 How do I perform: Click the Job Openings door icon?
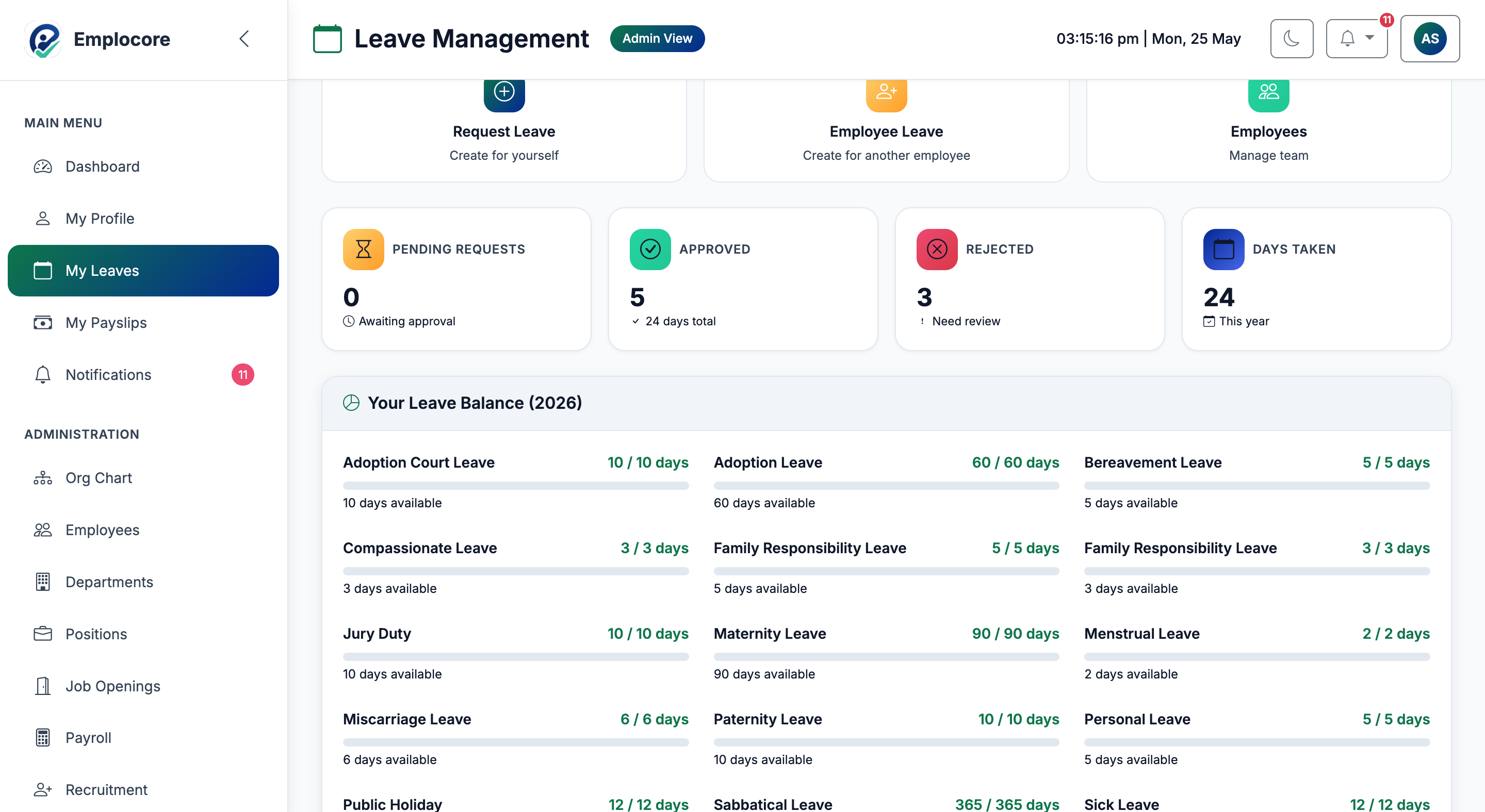43,686
